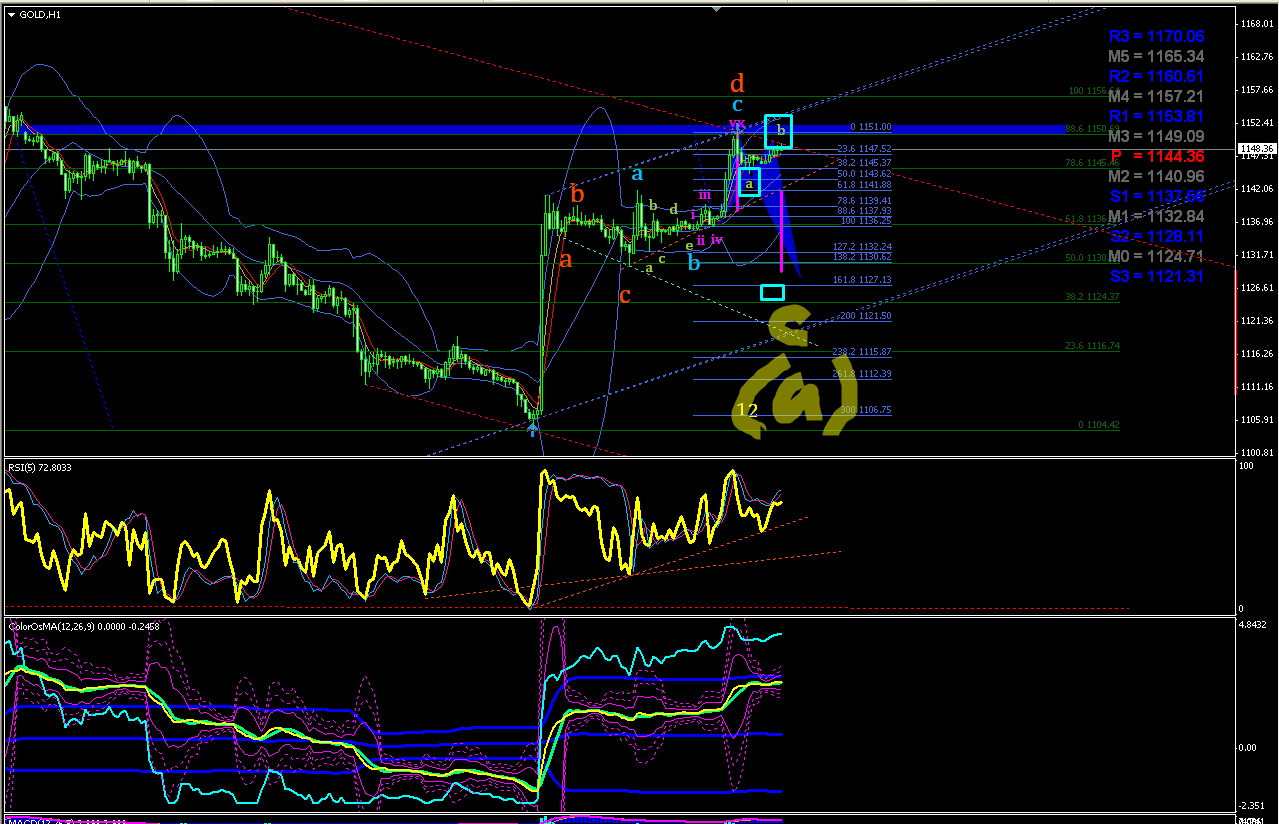This screenshot has height=824, width=1279.
Task: Click the Fibonacci label 161.8 1127.13
Action: 862,280
